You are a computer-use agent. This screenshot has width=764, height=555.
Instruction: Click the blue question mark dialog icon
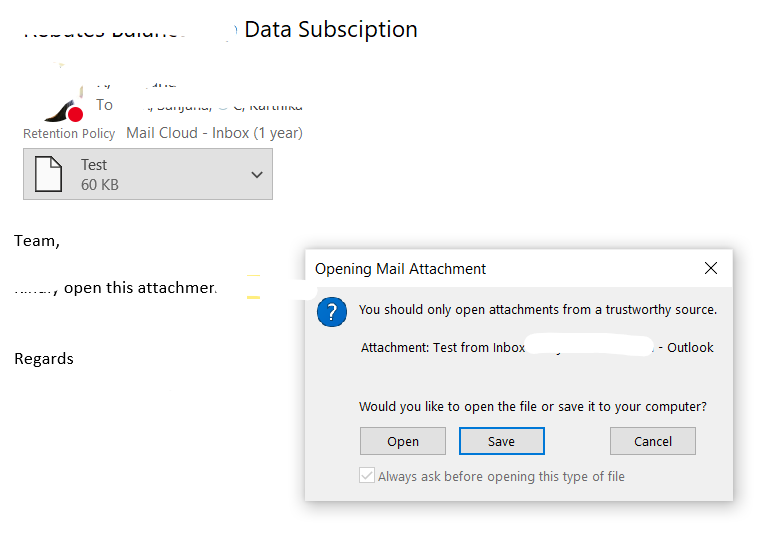point(332,312)
